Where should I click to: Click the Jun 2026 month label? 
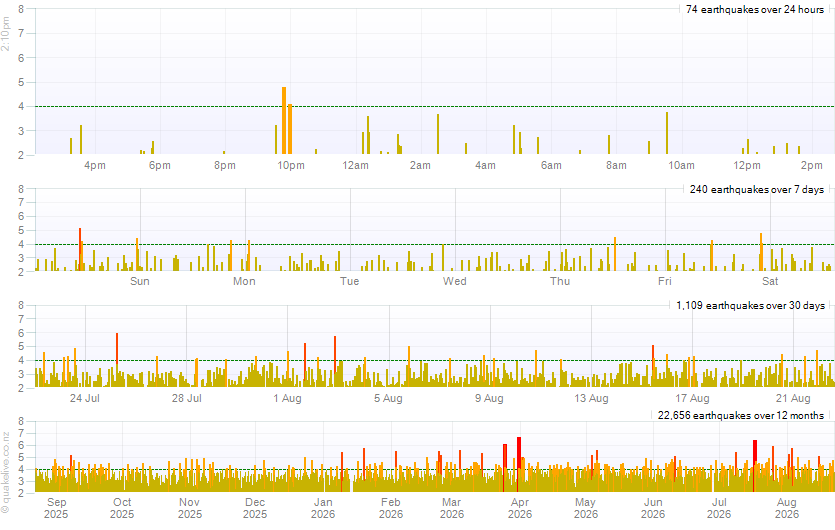[653, 508]
